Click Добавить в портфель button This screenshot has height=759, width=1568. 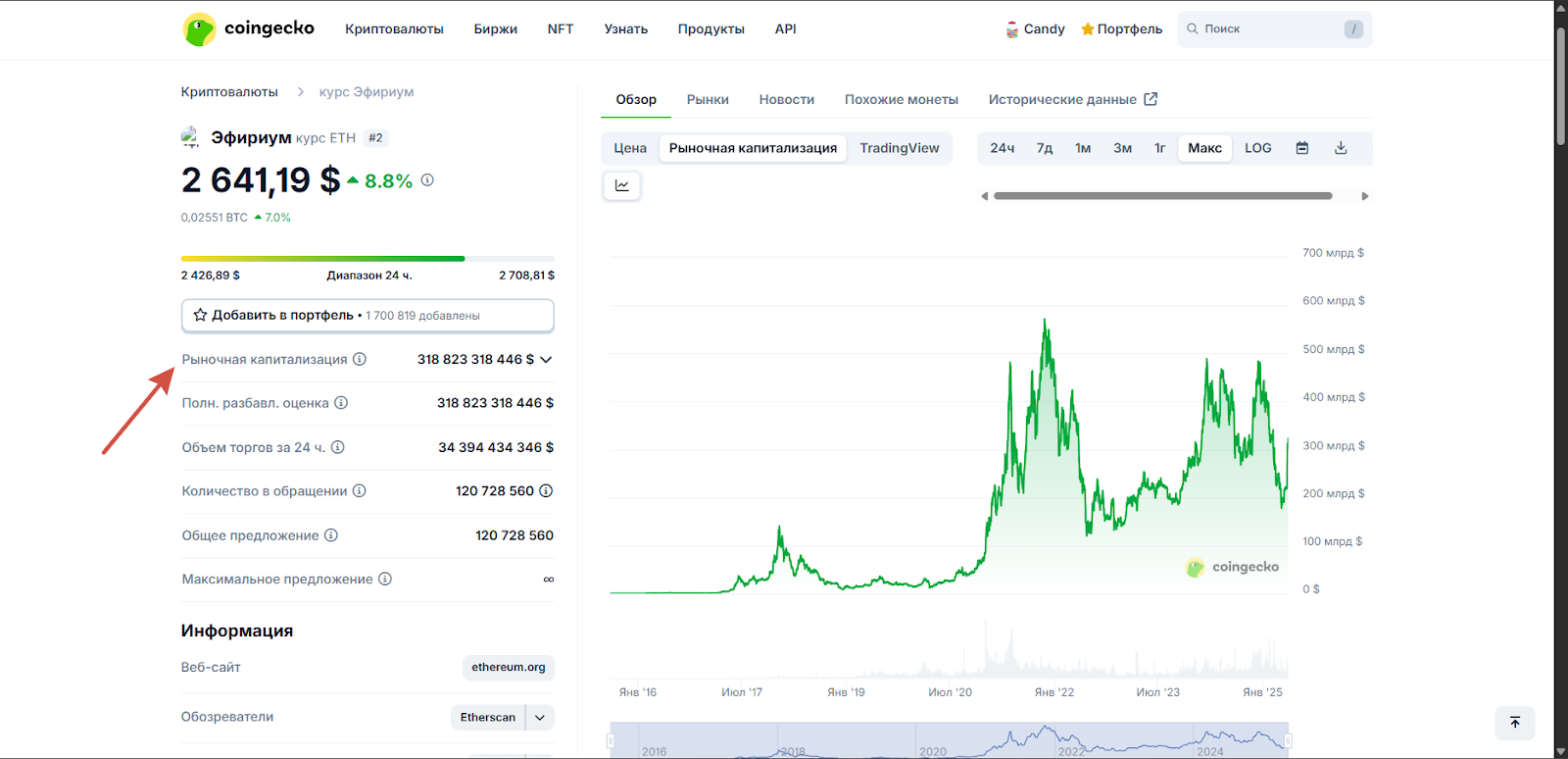pyautogui.click(x=367, y=316)
